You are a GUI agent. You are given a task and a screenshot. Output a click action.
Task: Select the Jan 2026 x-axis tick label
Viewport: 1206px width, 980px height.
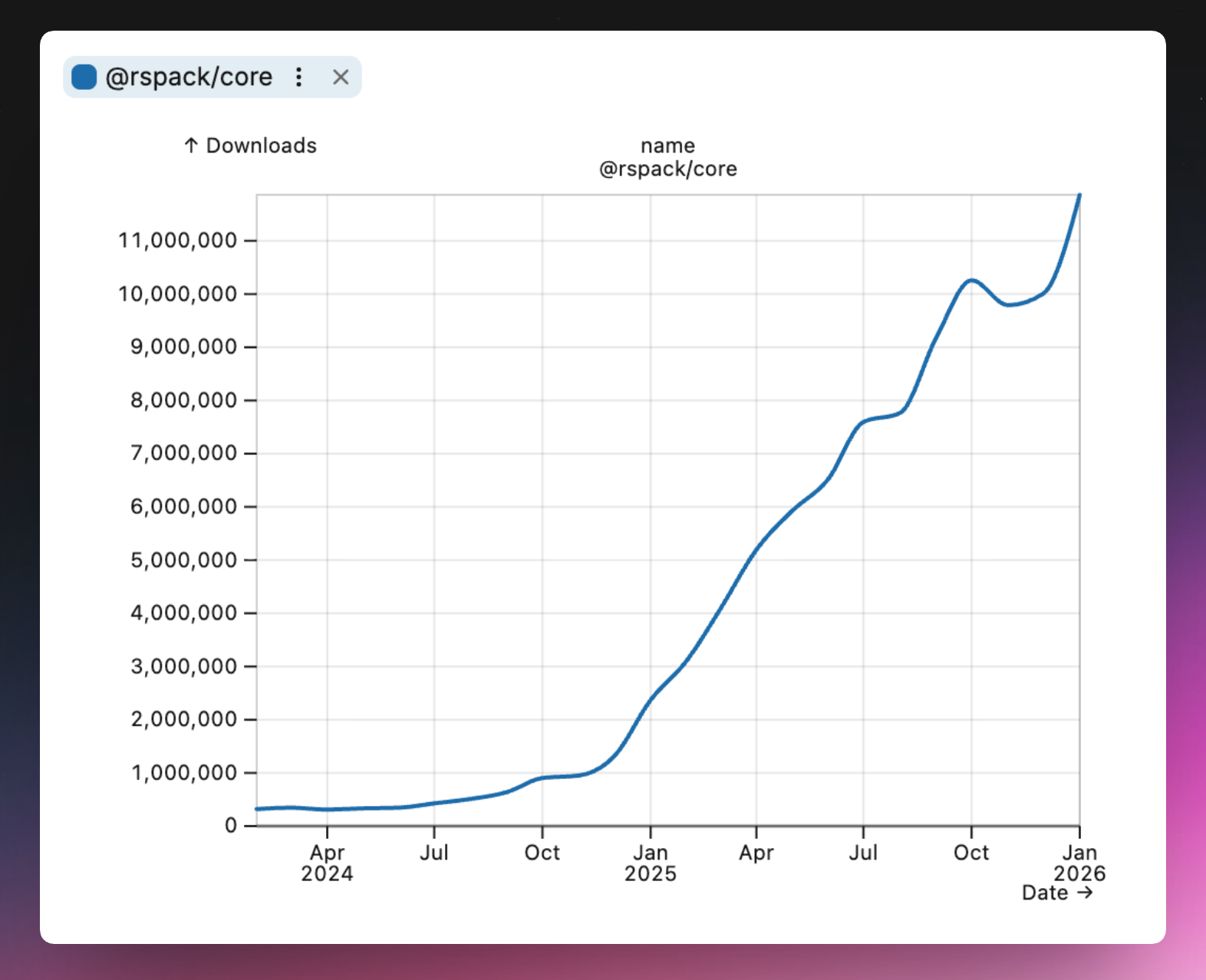click(x=1079, y=863)
